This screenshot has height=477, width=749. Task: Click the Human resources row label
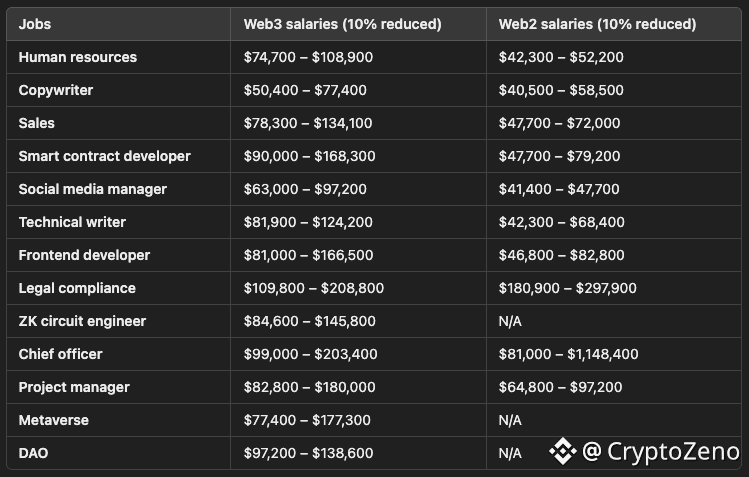pos(78,57)
